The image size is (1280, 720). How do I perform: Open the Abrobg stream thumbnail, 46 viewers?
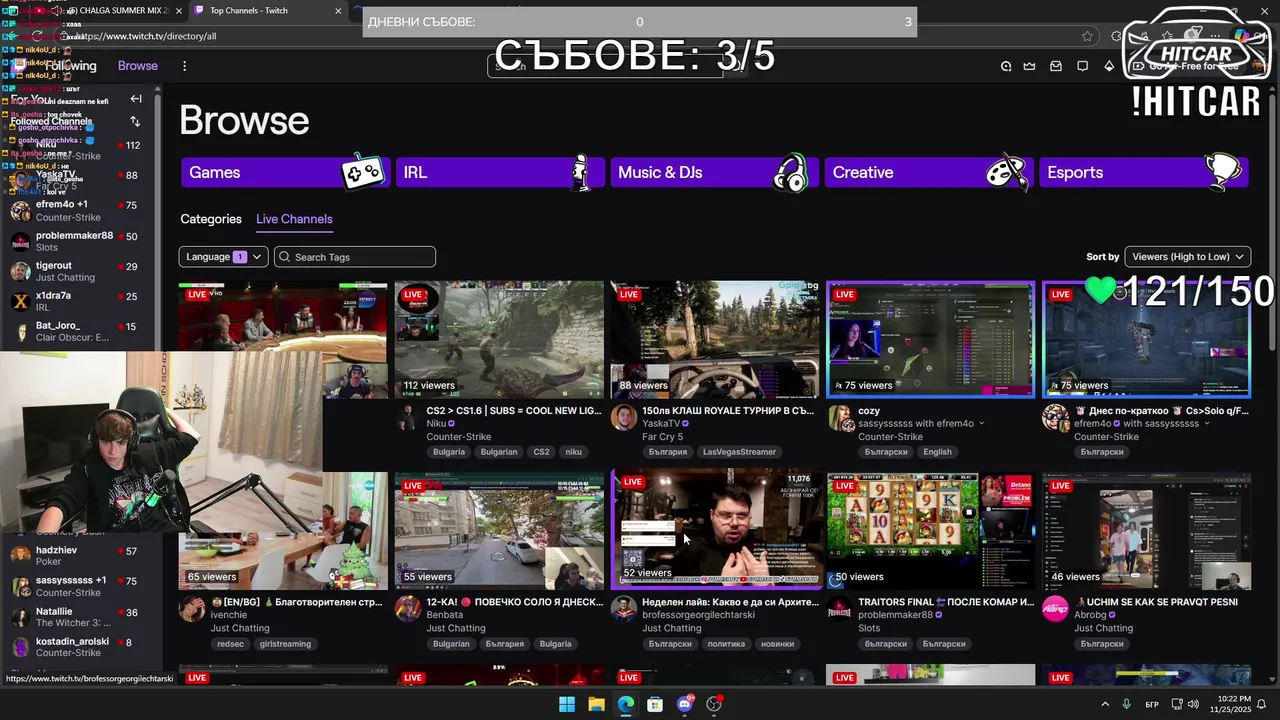coord(1147,531)
